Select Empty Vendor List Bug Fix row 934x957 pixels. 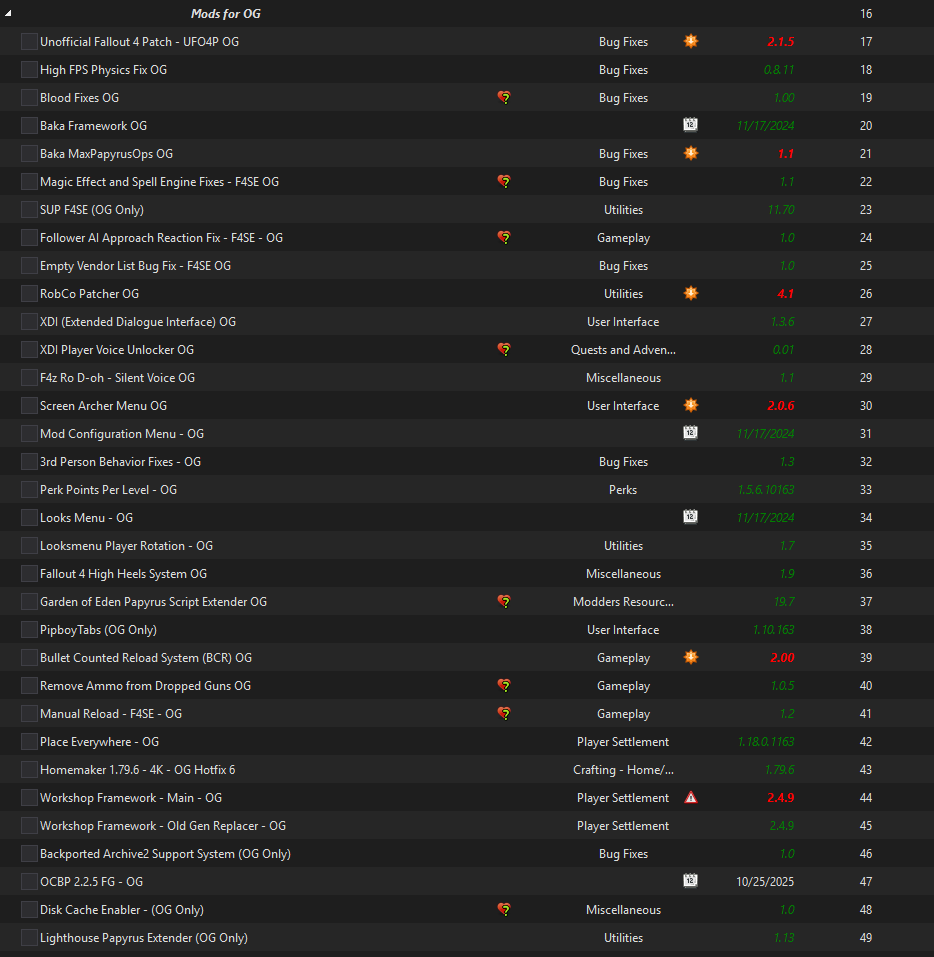467,265
